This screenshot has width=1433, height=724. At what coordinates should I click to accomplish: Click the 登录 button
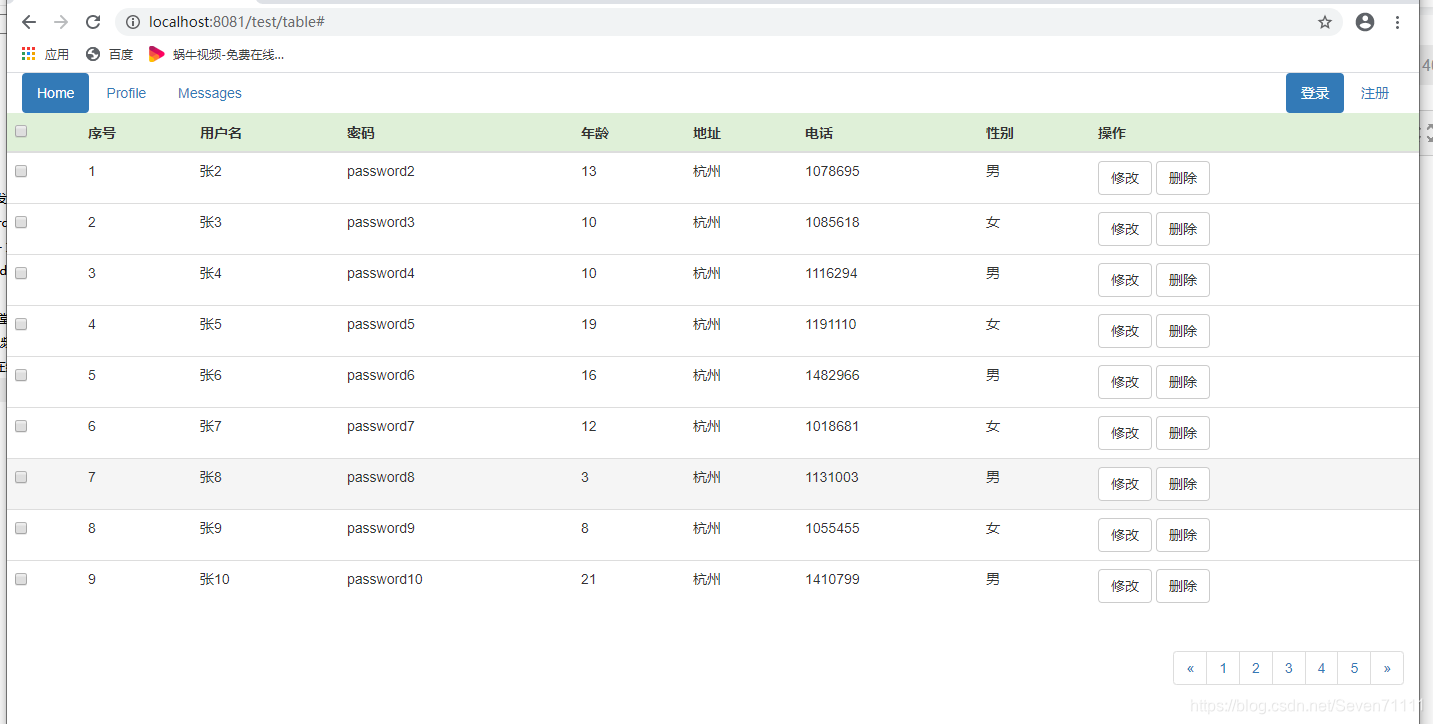click(1314, 93)
